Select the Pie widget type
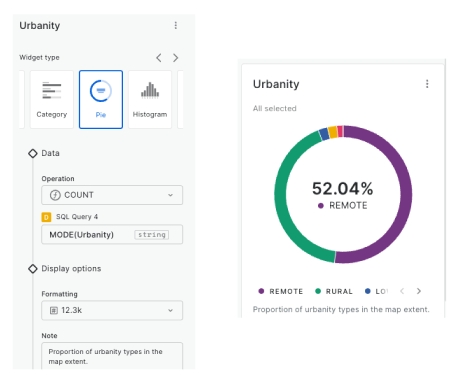The height and width of the screenshot is (389, 462). [101, 99]
